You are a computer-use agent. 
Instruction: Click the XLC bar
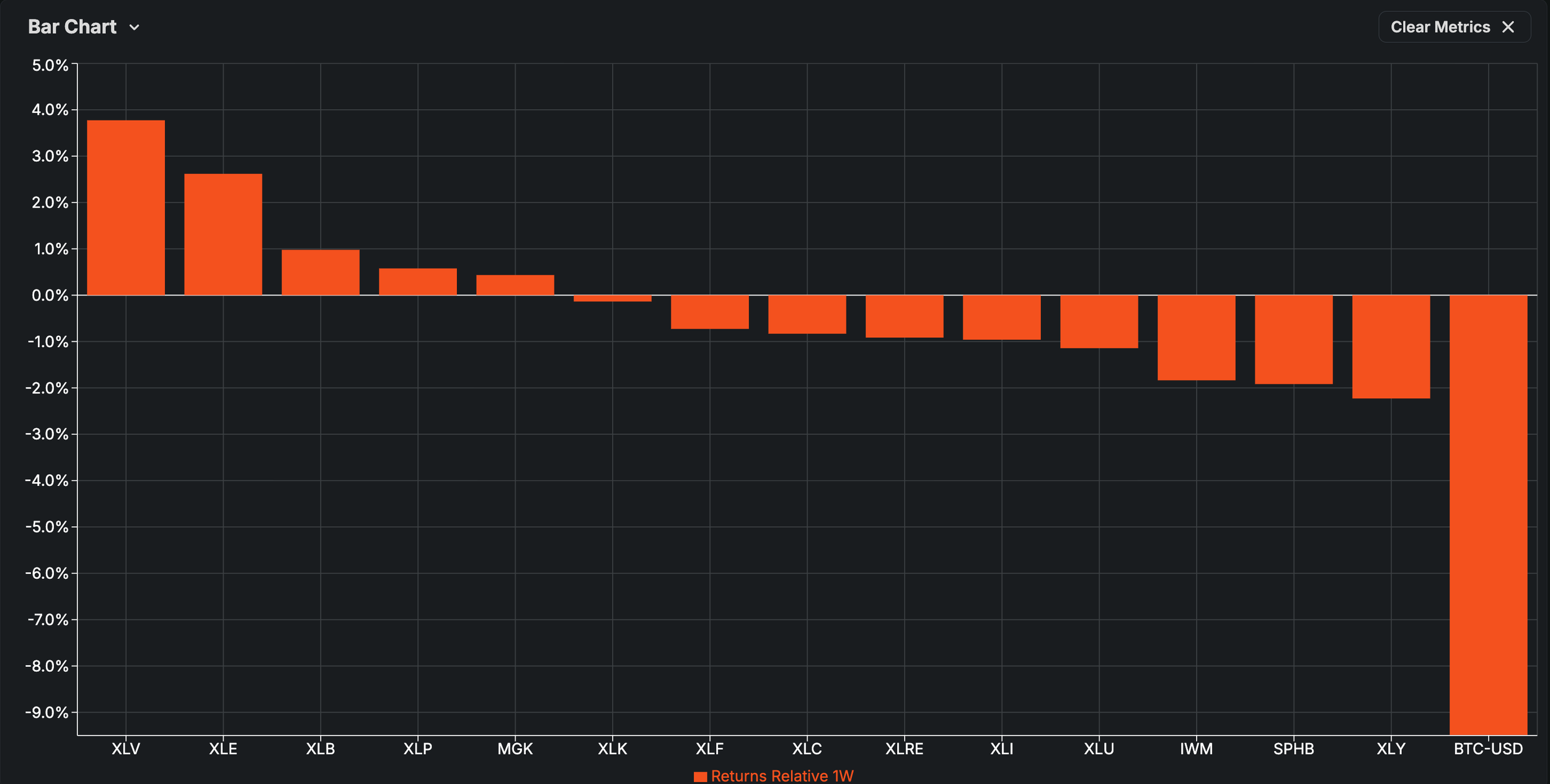[x=807, y=314]
